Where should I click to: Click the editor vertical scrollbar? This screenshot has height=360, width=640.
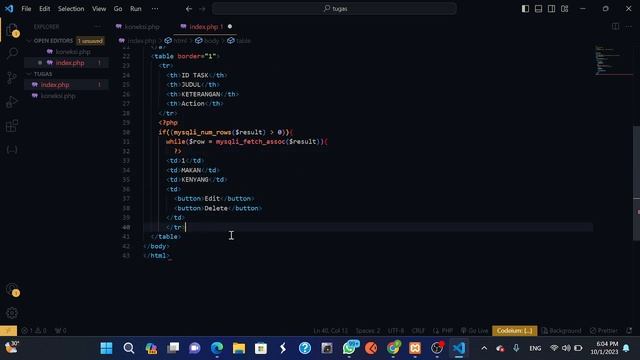(636, 184)
